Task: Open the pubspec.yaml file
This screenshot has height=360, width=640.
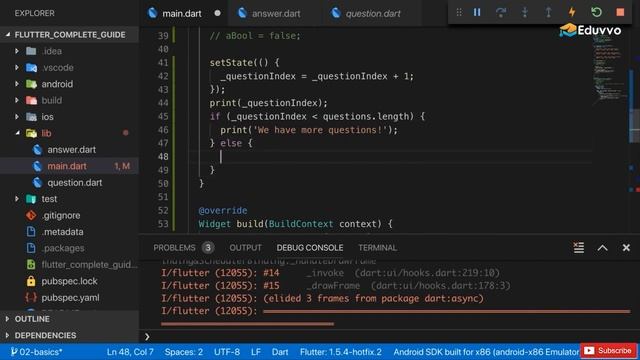Action: (x=69, y=298)
